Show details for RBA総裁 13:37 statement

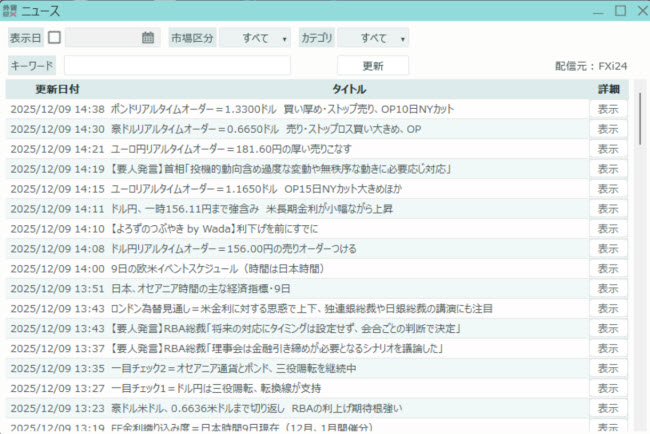tap(608, 349)
